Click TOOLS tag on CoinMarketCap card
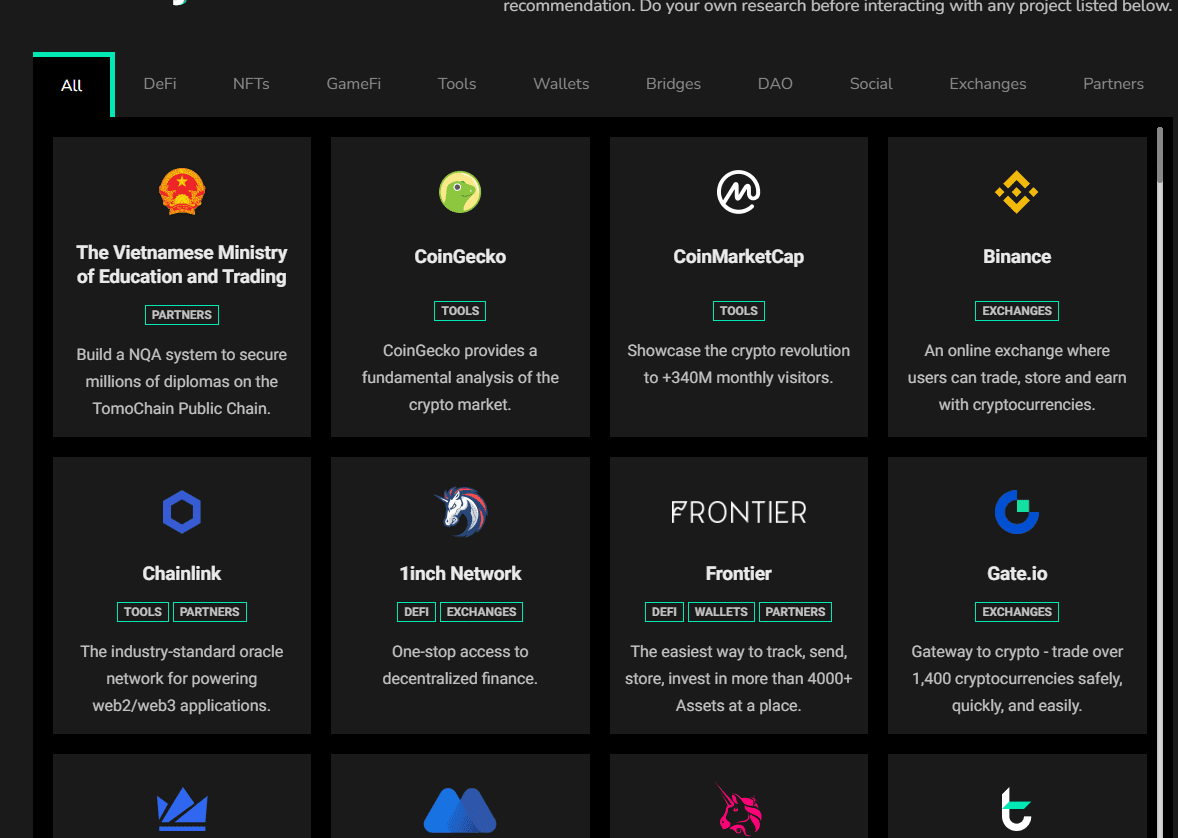Screen dimensions: 1178x838 pos(739,311)
